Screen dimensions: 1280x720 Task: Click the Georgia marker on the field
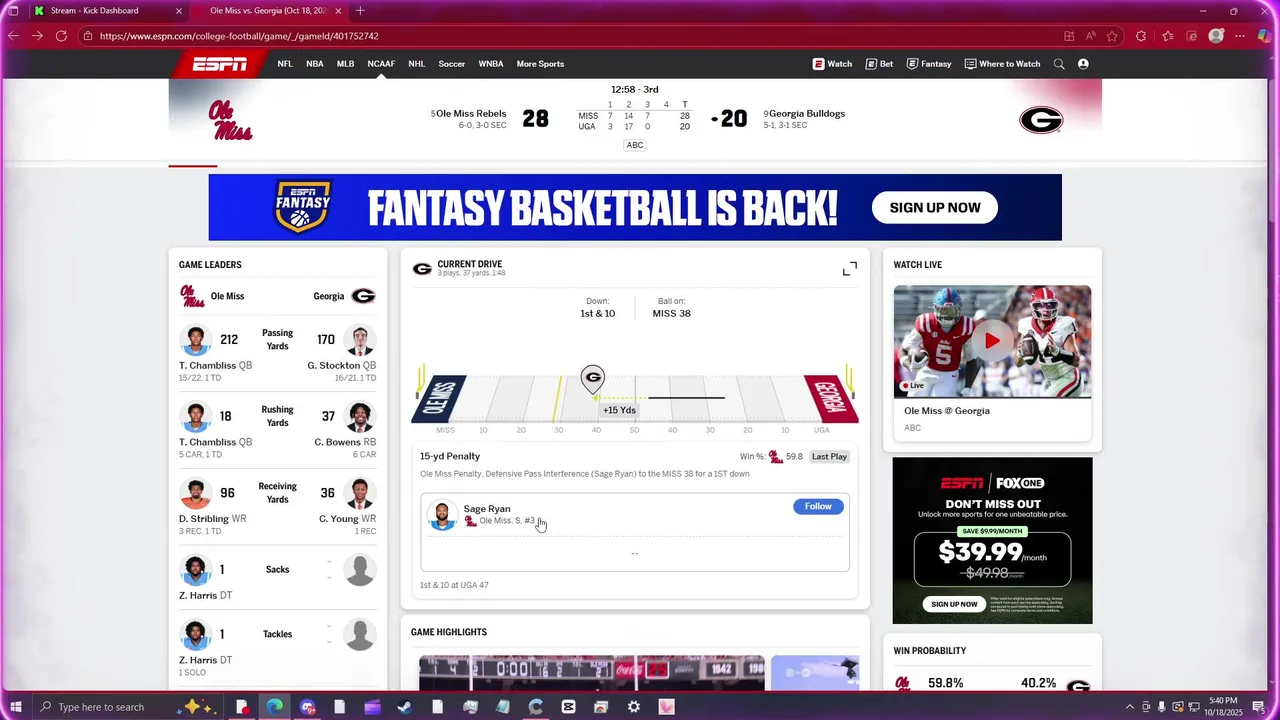[593, 379]
